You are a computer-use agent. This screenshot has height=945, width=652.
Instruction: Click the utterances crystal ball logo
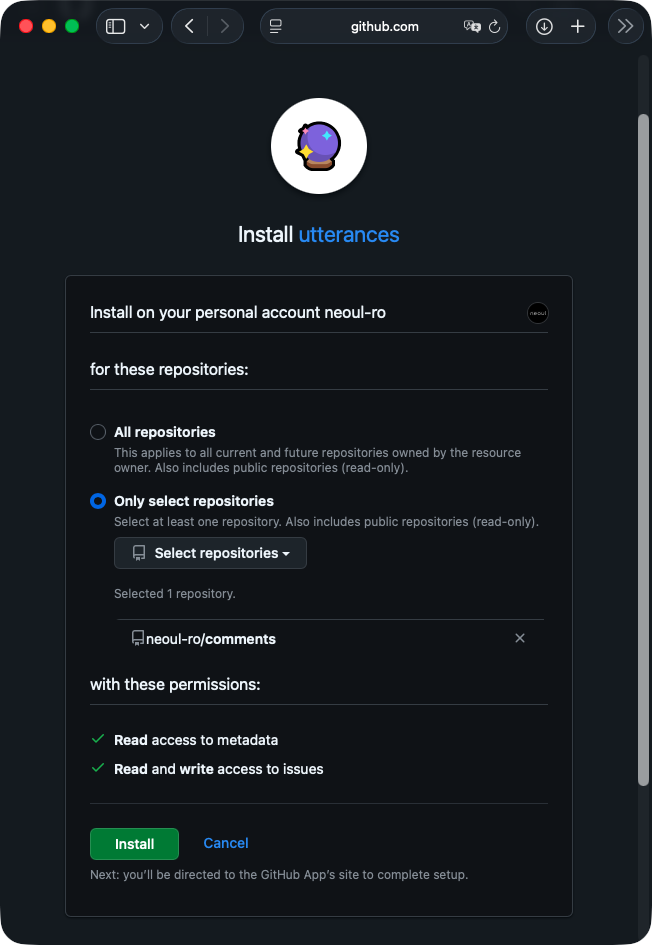(319, 146)
